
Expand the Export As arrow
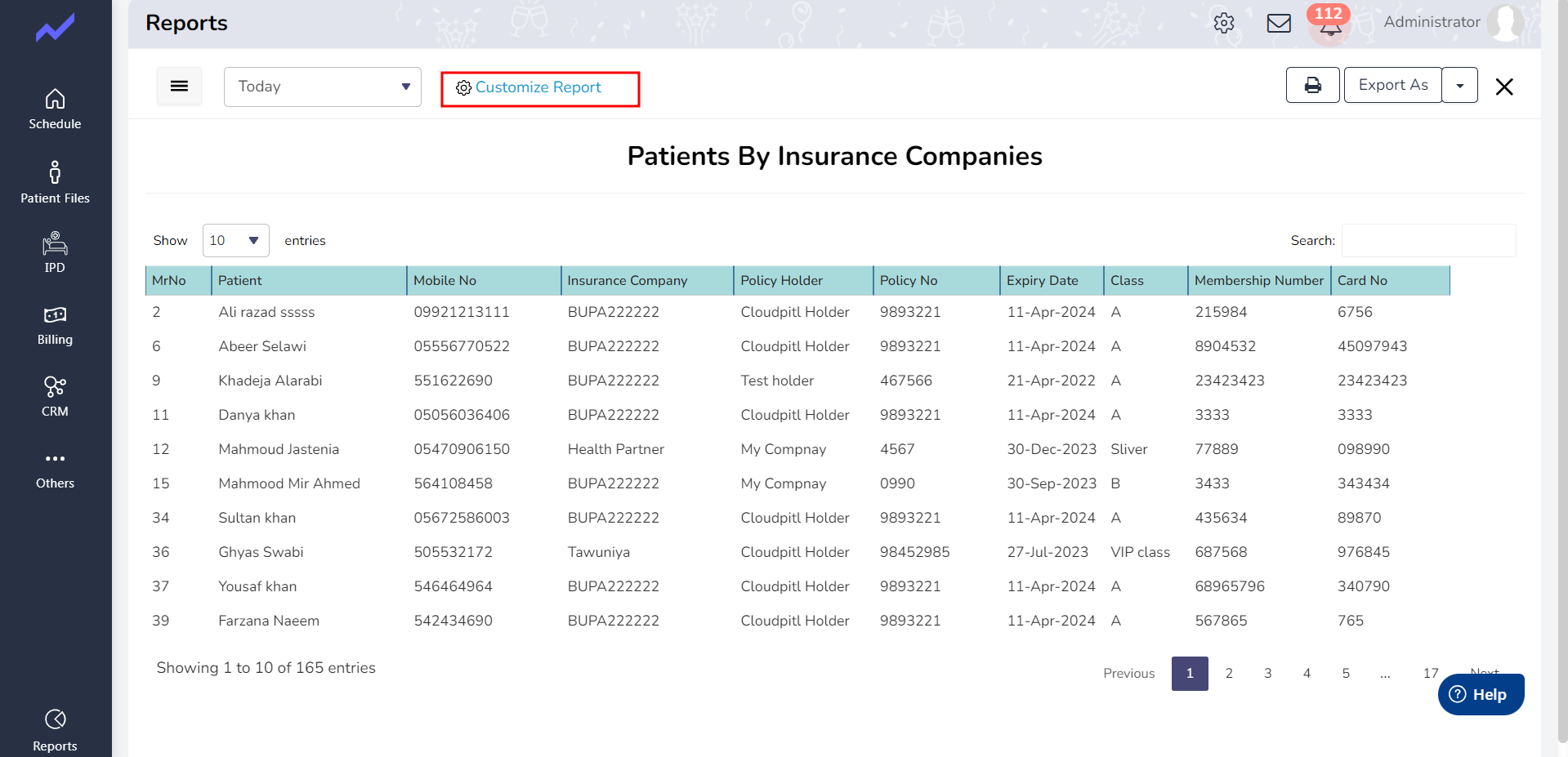tap(1460, 85)
